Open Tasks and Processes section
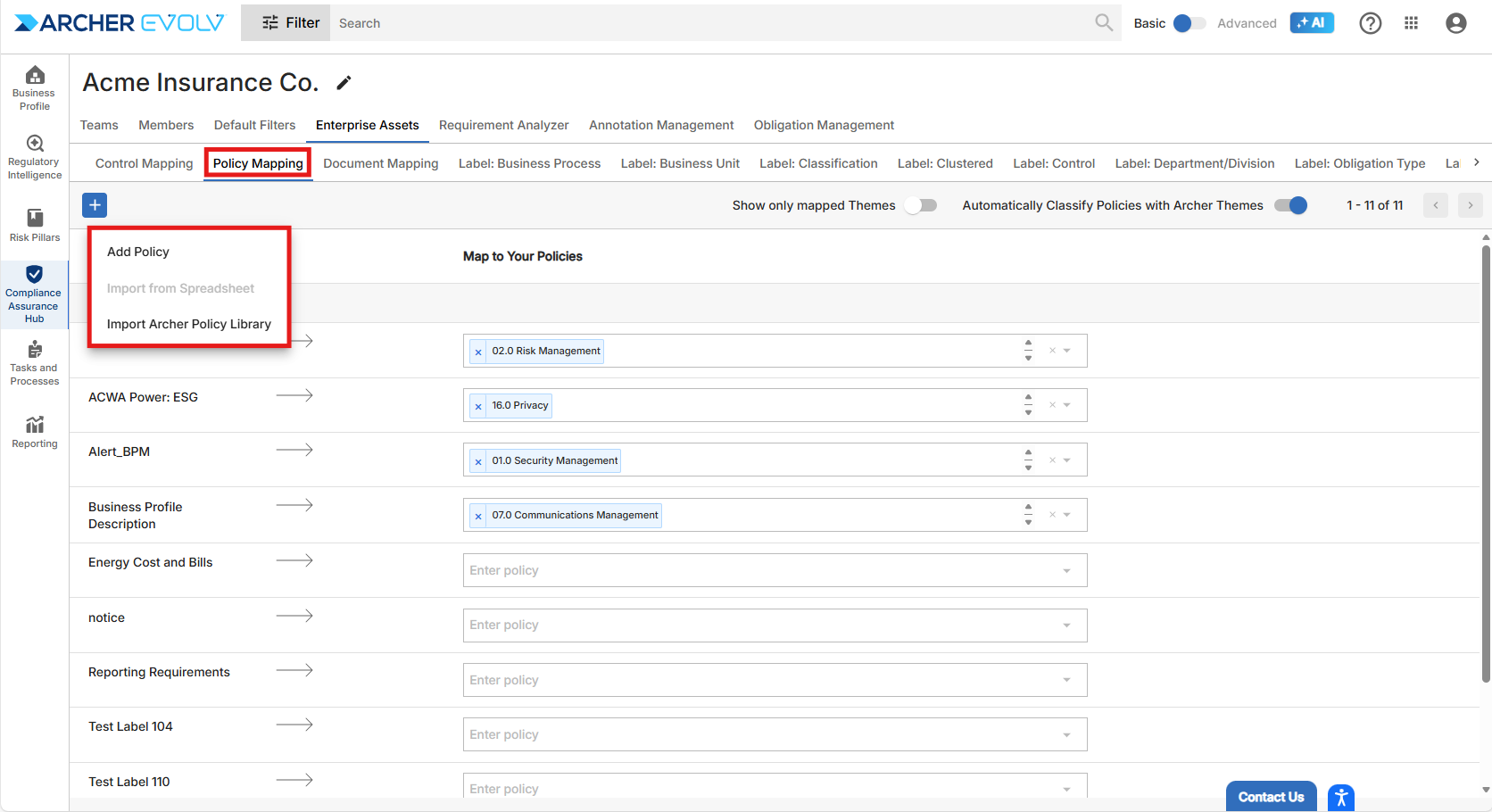The image size is (1492, 812). coord(34,362)
